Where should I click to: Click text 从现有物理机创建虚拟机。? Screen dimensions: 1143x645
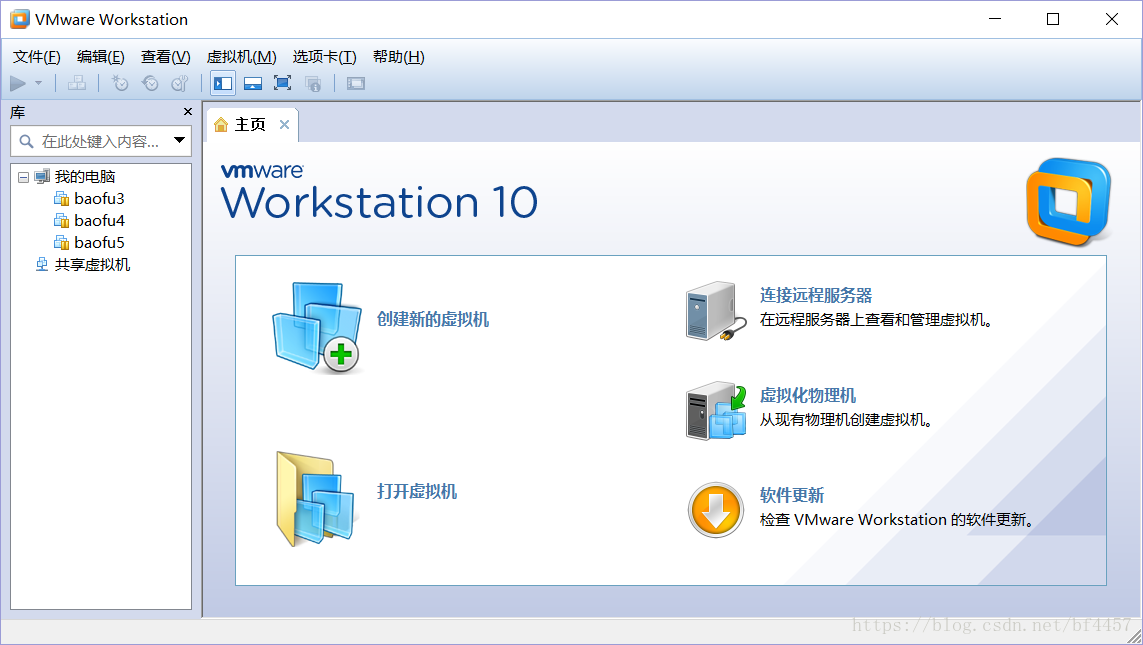846,420
